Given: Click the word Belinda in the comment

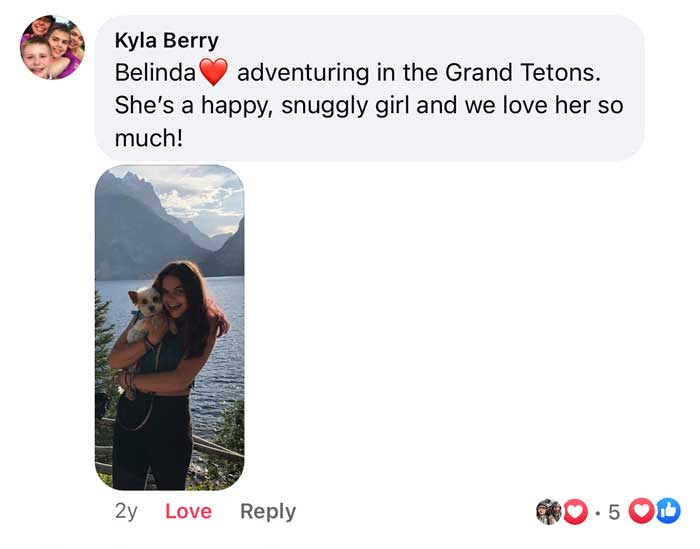Looking at the screenshot, I should (x=155, y=73).
